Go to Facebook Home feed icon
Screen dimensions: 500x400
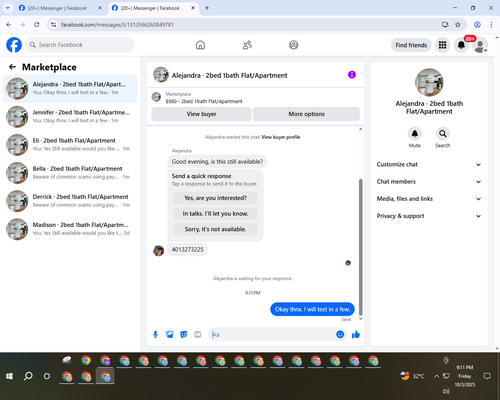point(200,45)
